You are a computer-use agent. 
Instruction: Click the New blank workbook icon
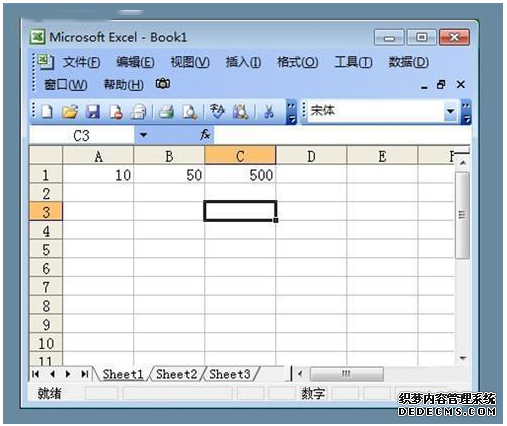pyautogui.click(x=47, y=112)
